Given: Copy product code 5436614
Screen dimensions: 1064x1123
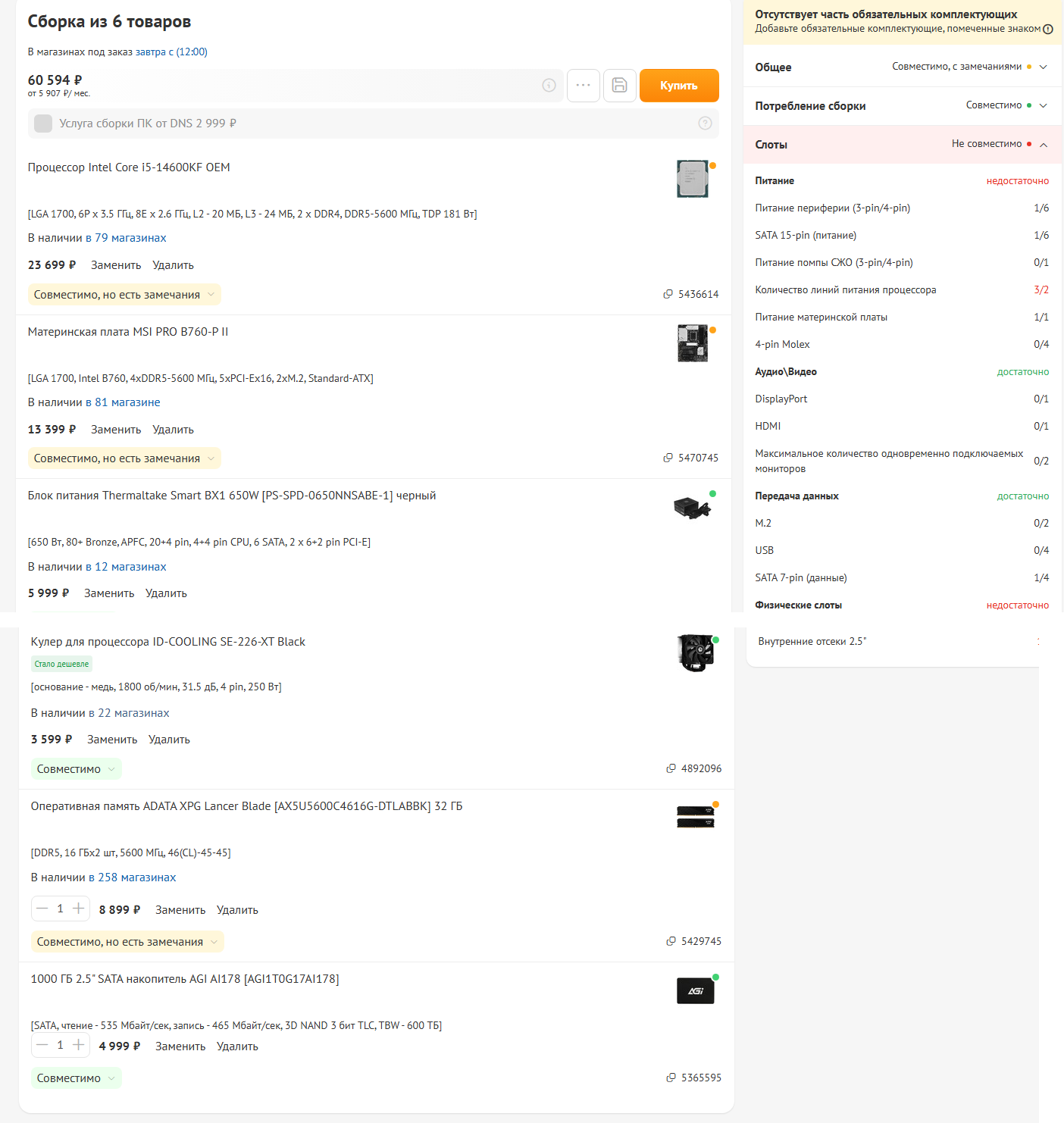Looking at the screenshot, I should 668,294.
